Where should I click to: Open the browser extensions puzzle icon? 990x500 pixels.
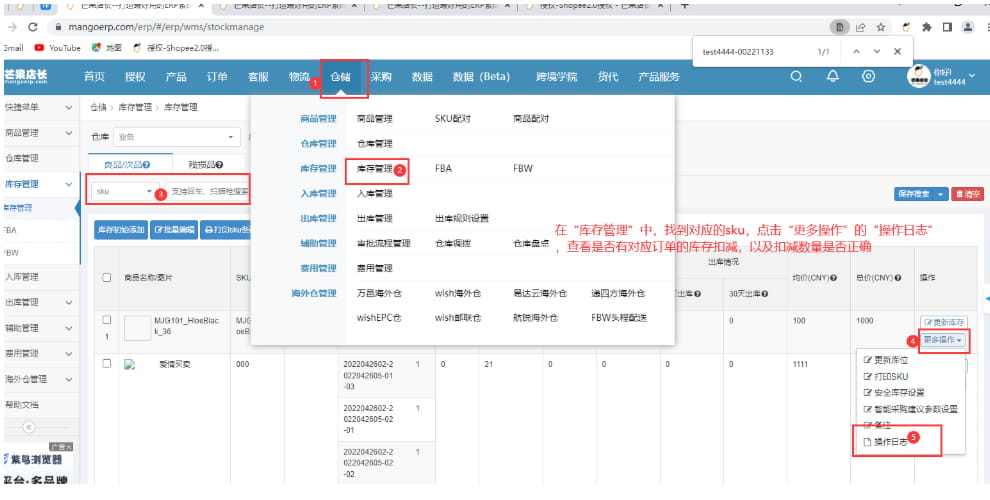(926, 26)
